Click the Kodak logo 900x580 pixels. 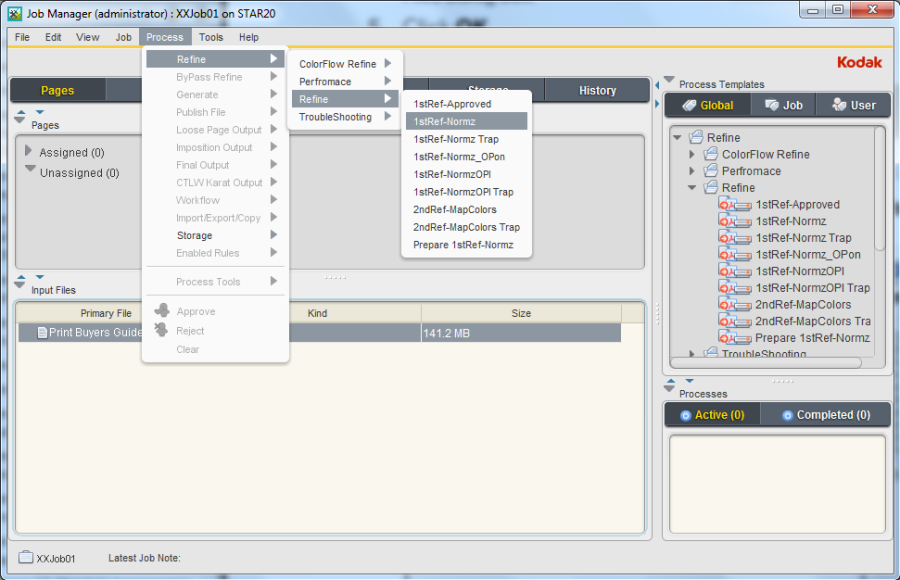click(859, 62)
